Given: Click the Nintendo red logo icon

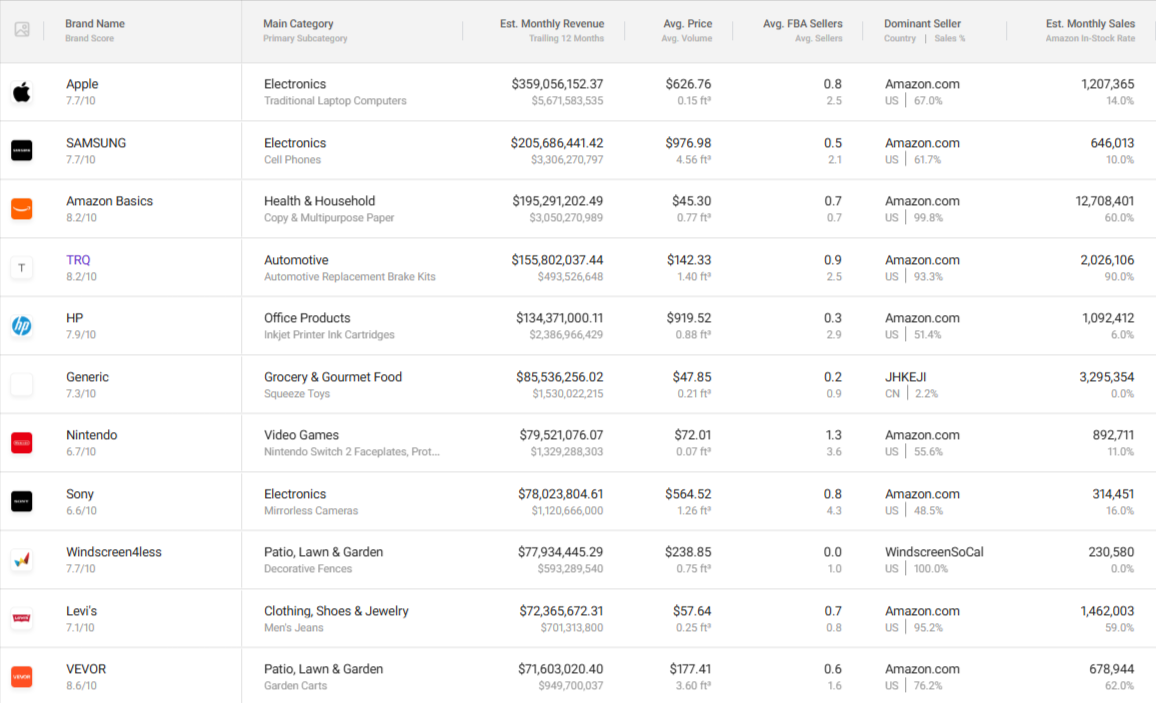Looking at the screenshot, I should click(x=21, y=443).
